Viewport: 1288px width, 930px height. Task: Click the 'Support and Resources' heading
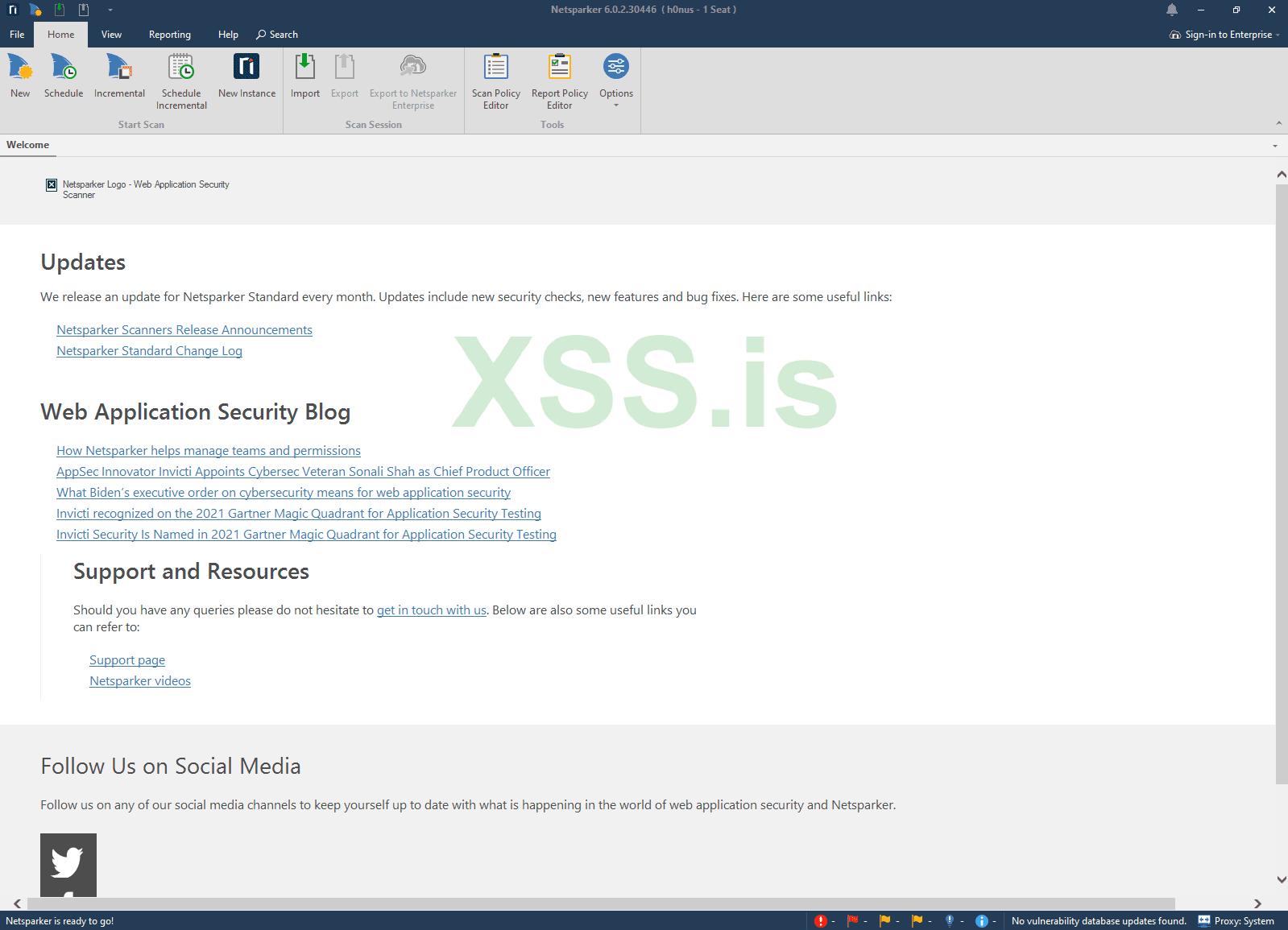point(192,572)
